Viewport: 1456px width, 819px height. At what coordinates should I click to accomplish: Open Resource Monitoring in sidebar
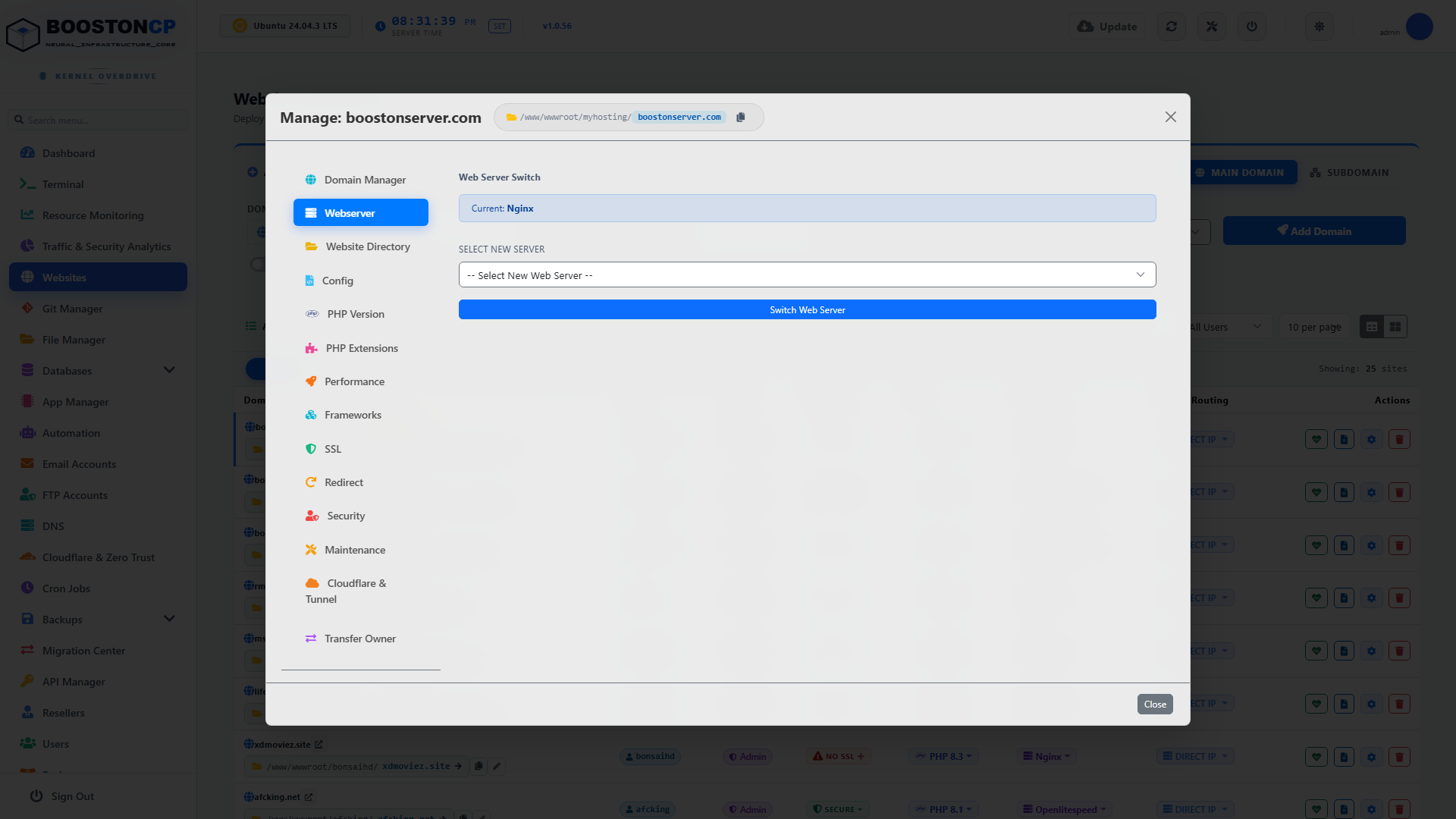98,215
